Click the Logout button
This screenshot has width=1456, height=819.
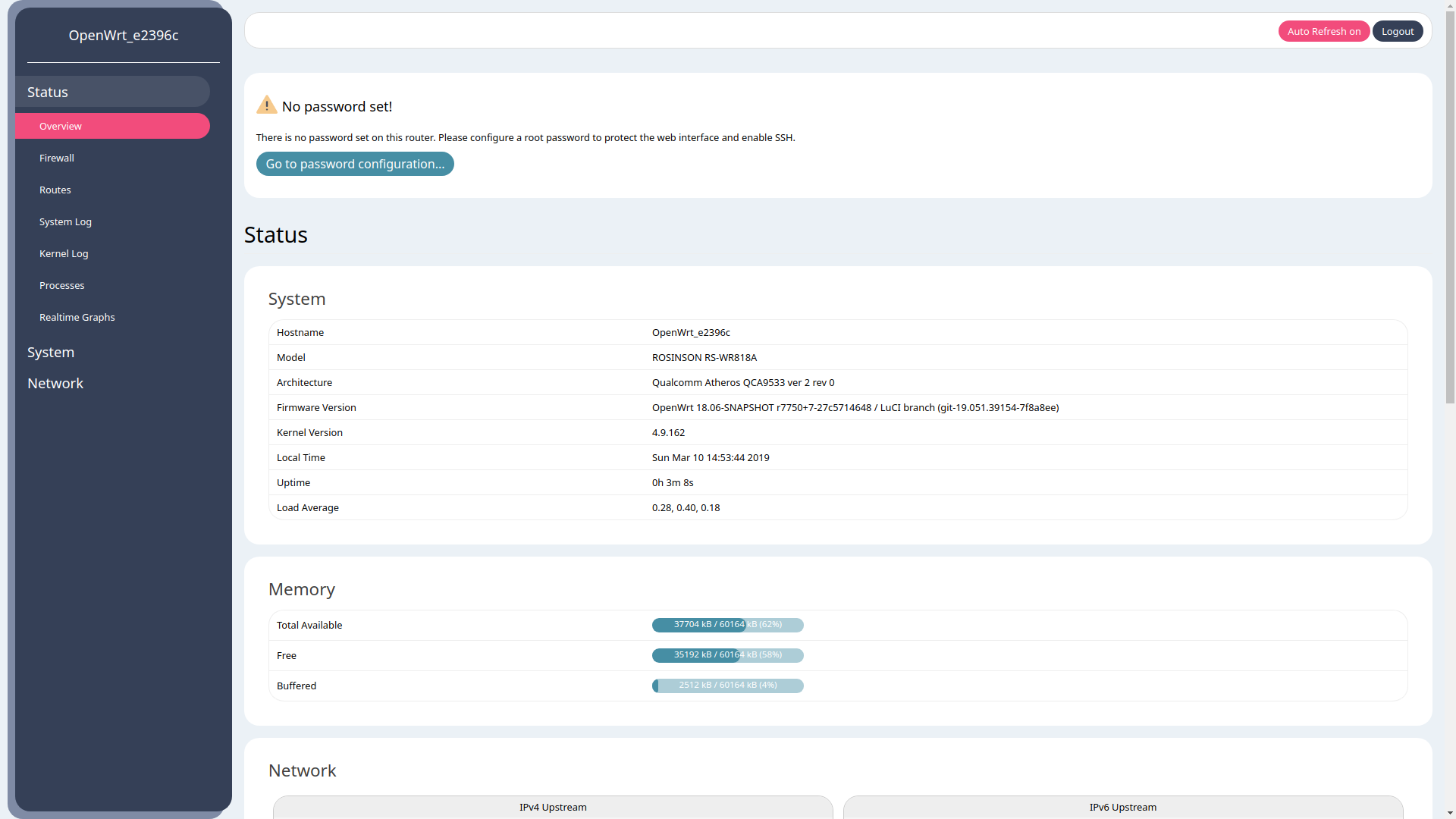coord(1397,31)
